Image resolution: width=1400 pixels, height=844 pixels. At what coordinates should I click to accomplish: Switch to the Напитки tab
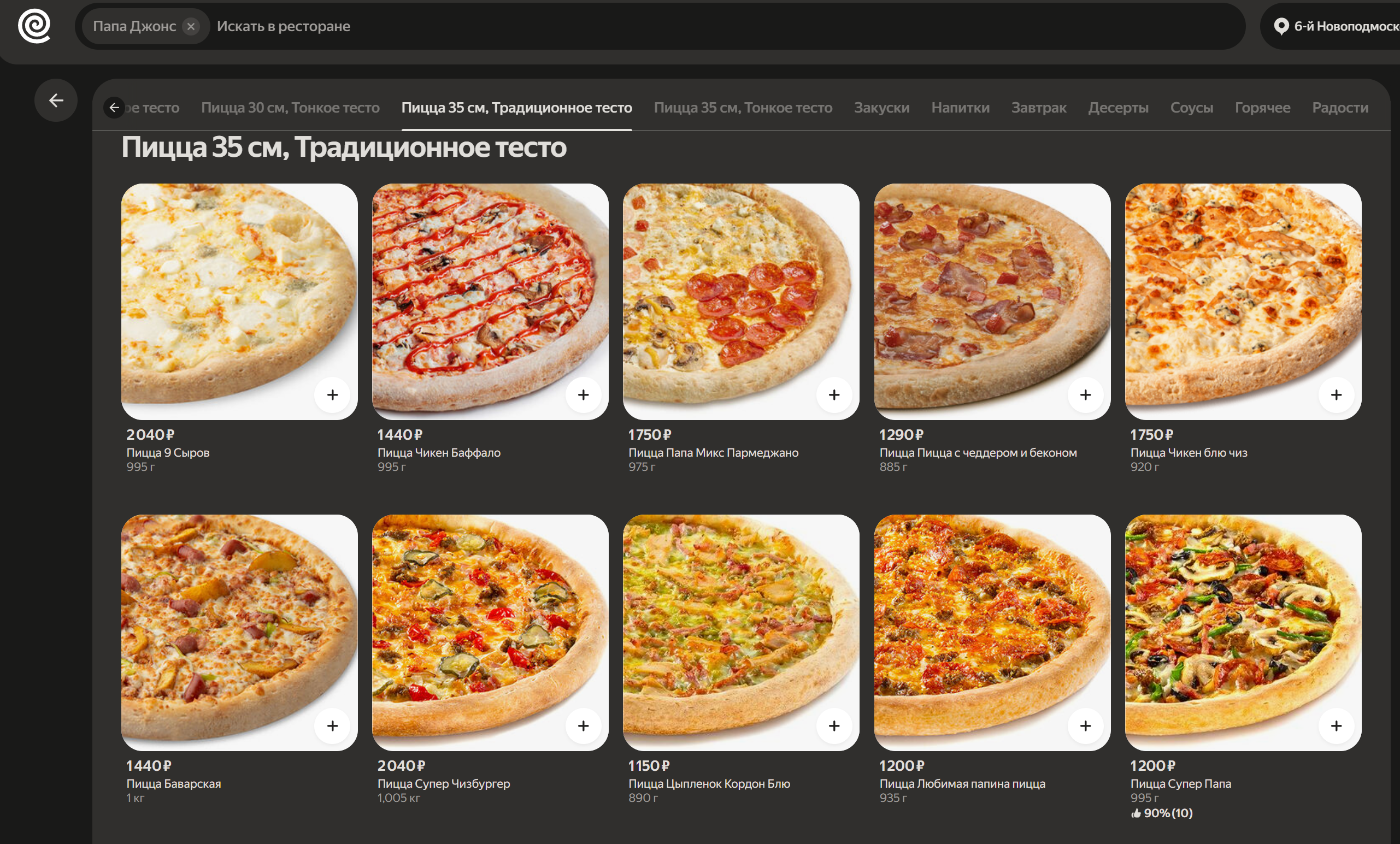(960, 108)
